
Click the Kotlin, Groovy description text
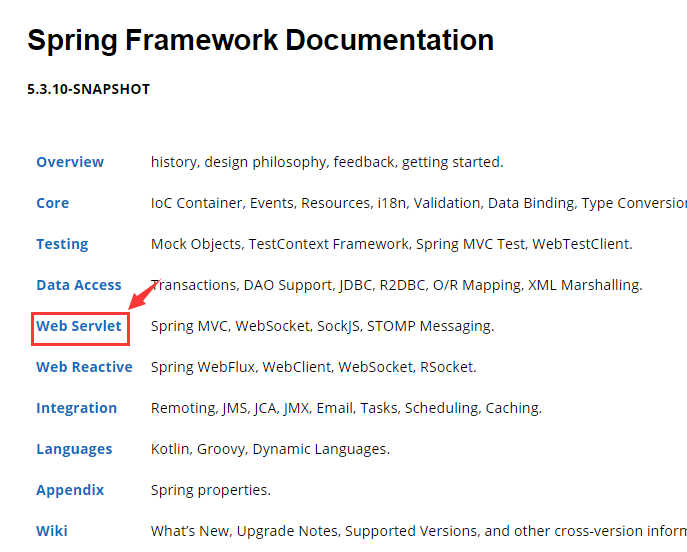point(270,449)
